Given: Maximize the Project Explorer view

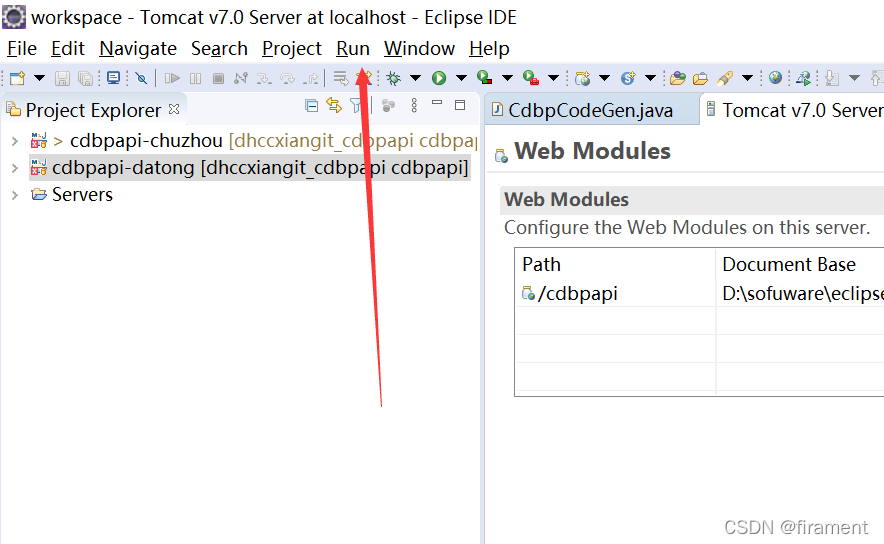Looking at the screenshot, I should pos(460,105).
